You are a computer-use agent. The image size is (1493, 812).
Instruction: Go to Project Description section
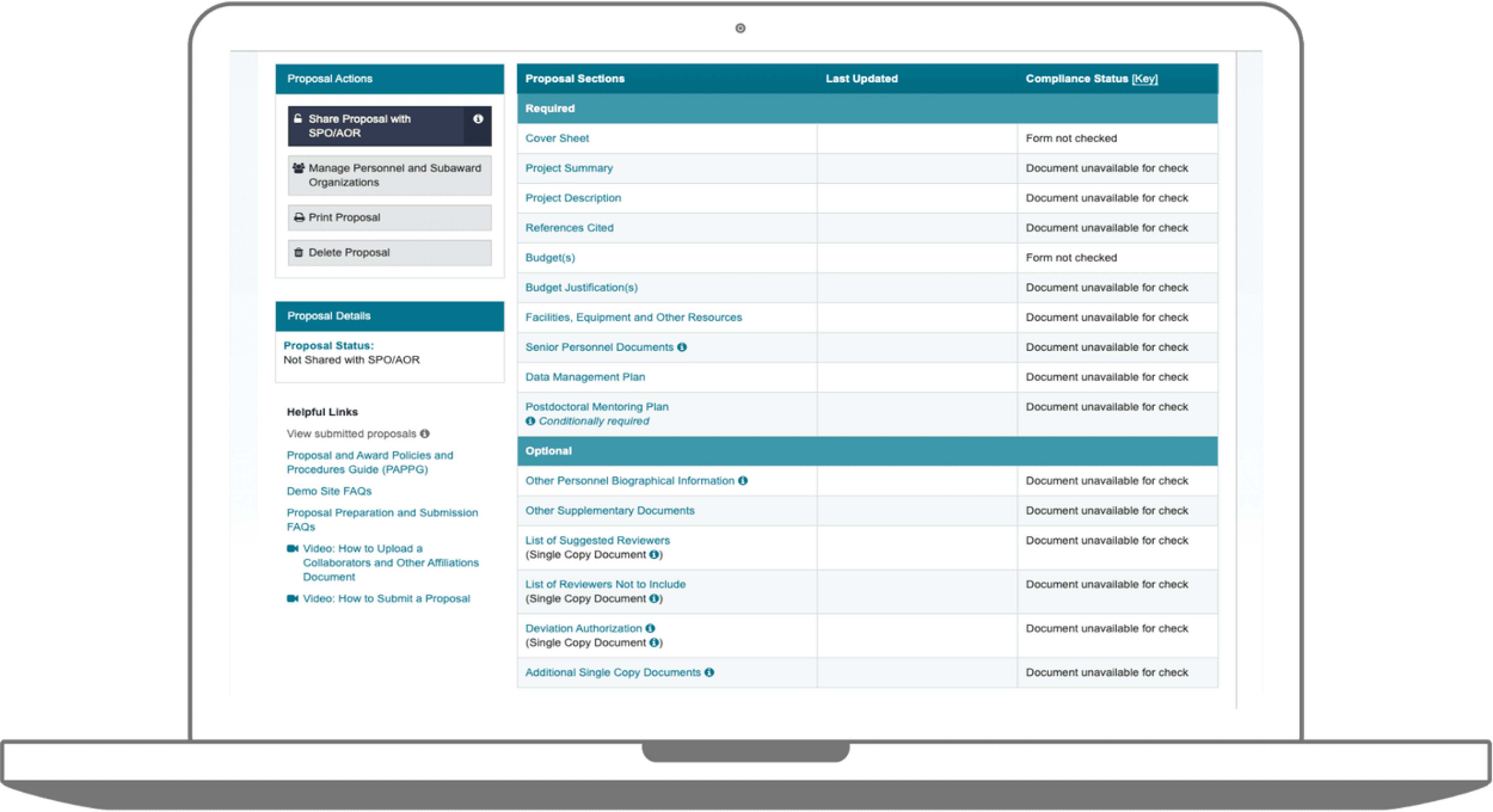point(573,198)
